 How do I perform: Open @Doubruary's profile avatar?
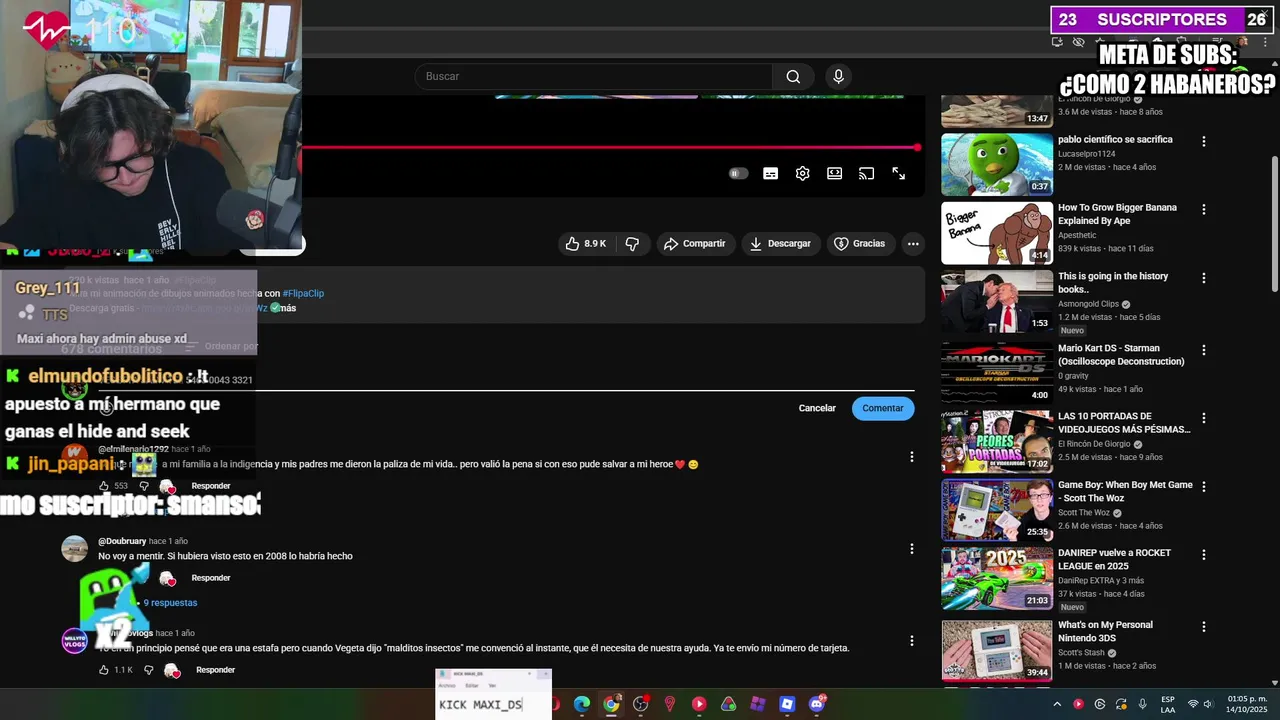75,549
